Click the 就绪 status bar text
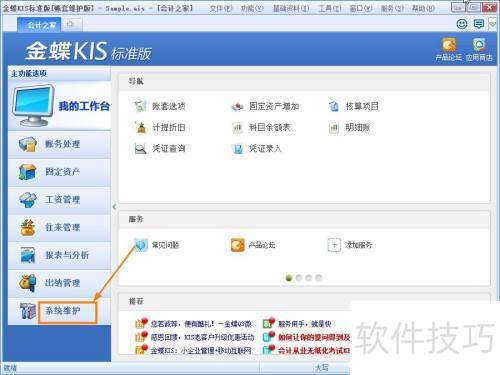The width and height of the screenshot is (500, 375). point(10,368)
